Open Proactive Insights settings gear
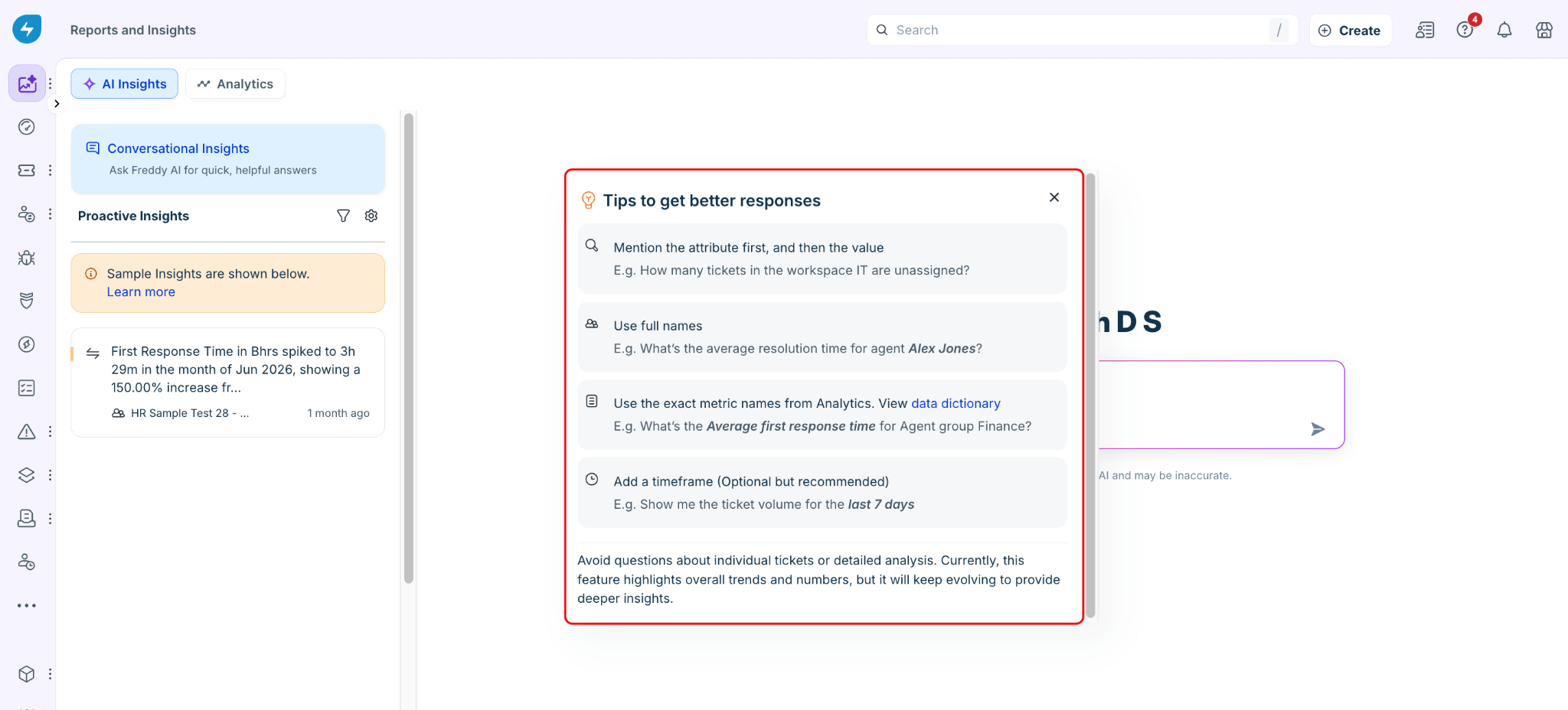Screen dimensions: 1568x710 (371, 216)
